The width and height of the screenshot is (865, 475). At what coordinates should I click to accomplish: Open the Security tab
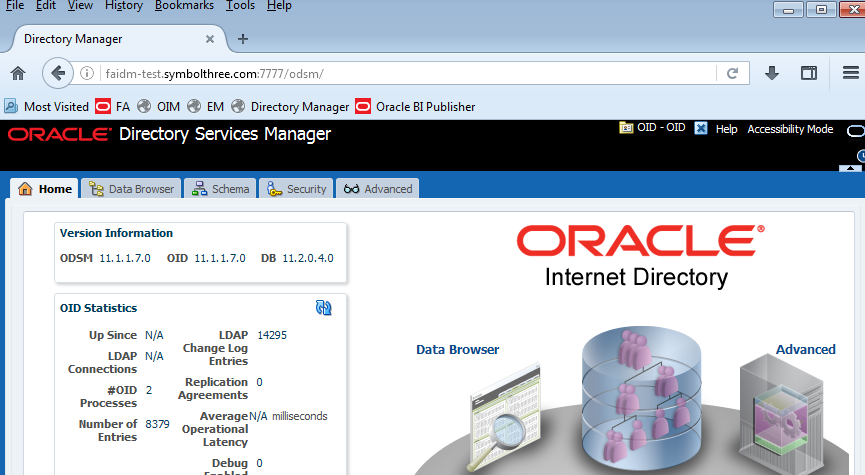pyautogui.click(x=297, y=189)
